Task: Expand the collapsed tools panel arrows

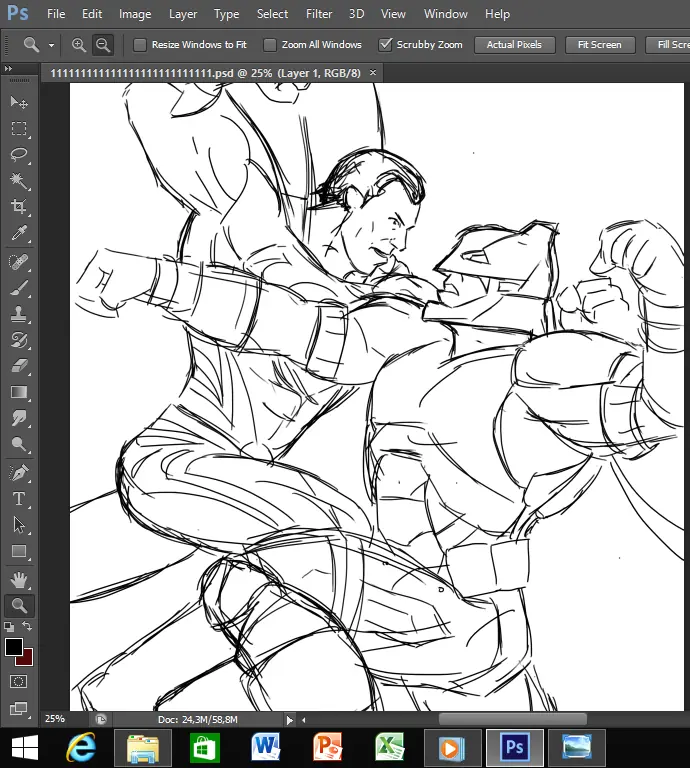Action: coord(8,69)
